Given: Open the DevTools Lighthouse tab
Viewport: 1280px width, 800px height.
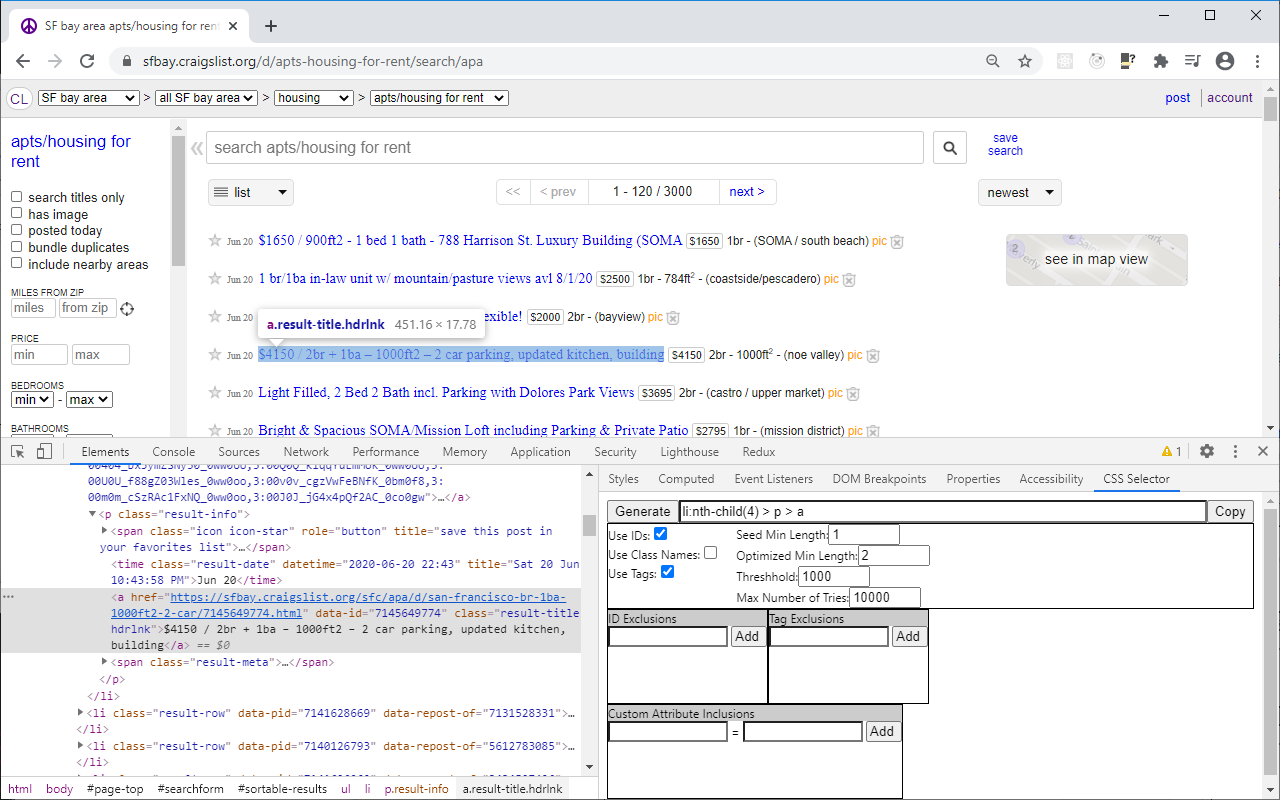Looking at the screenshot, I should coord(689,452).
